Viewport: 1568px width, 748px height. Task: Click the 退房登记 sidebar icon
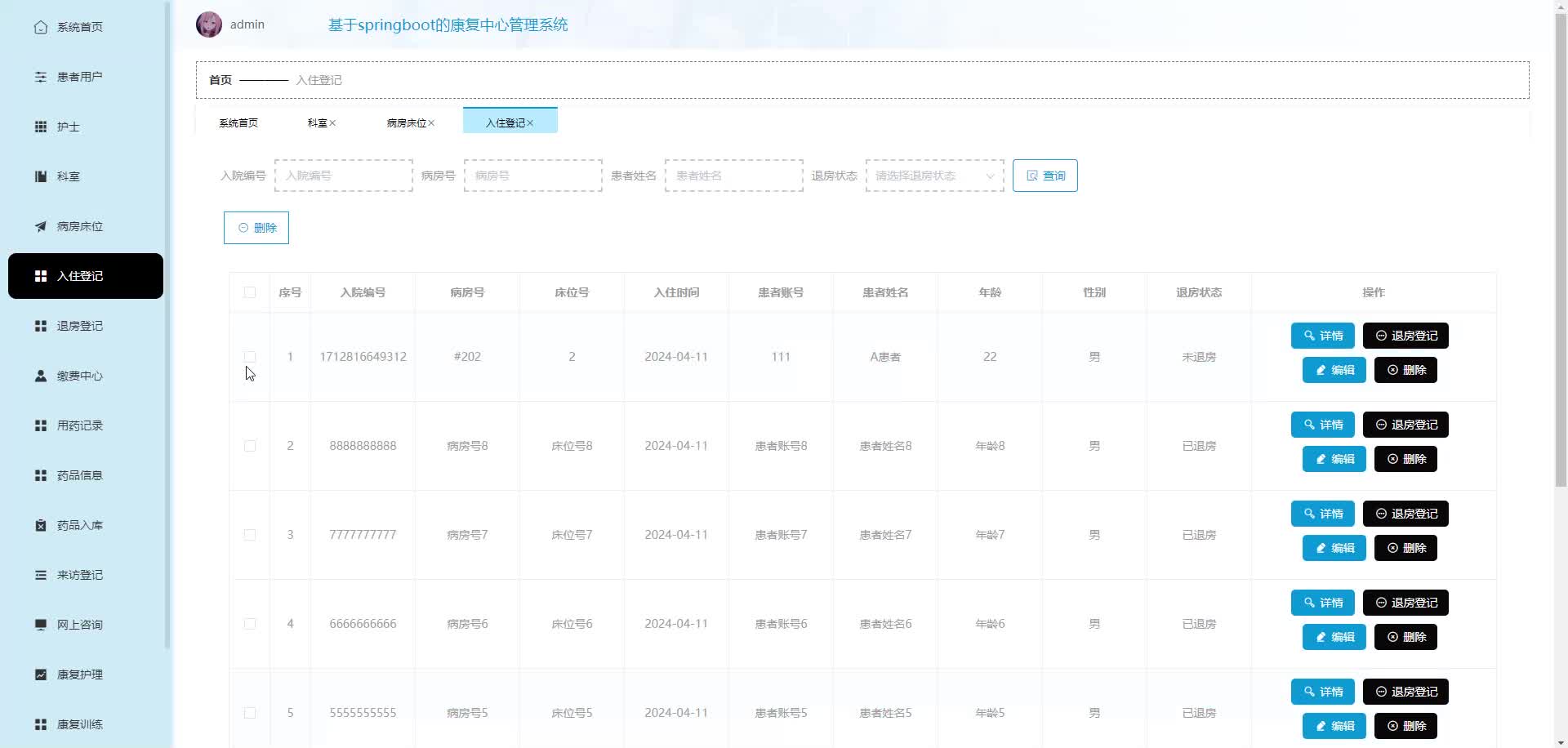pyautogui.click(x=41, y=326)
